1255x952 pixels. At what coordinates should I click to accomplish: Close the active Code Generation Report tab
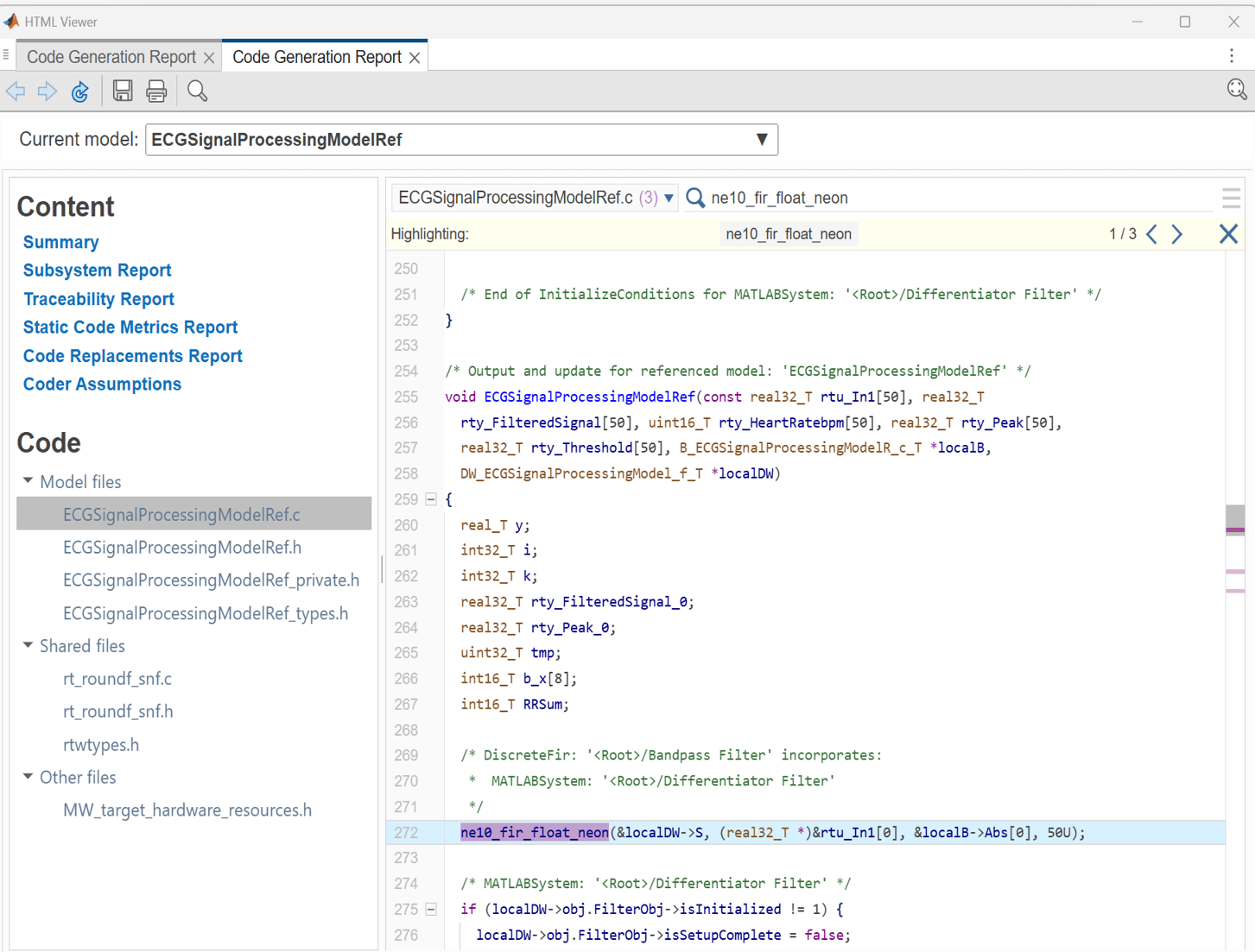point(415,58)
